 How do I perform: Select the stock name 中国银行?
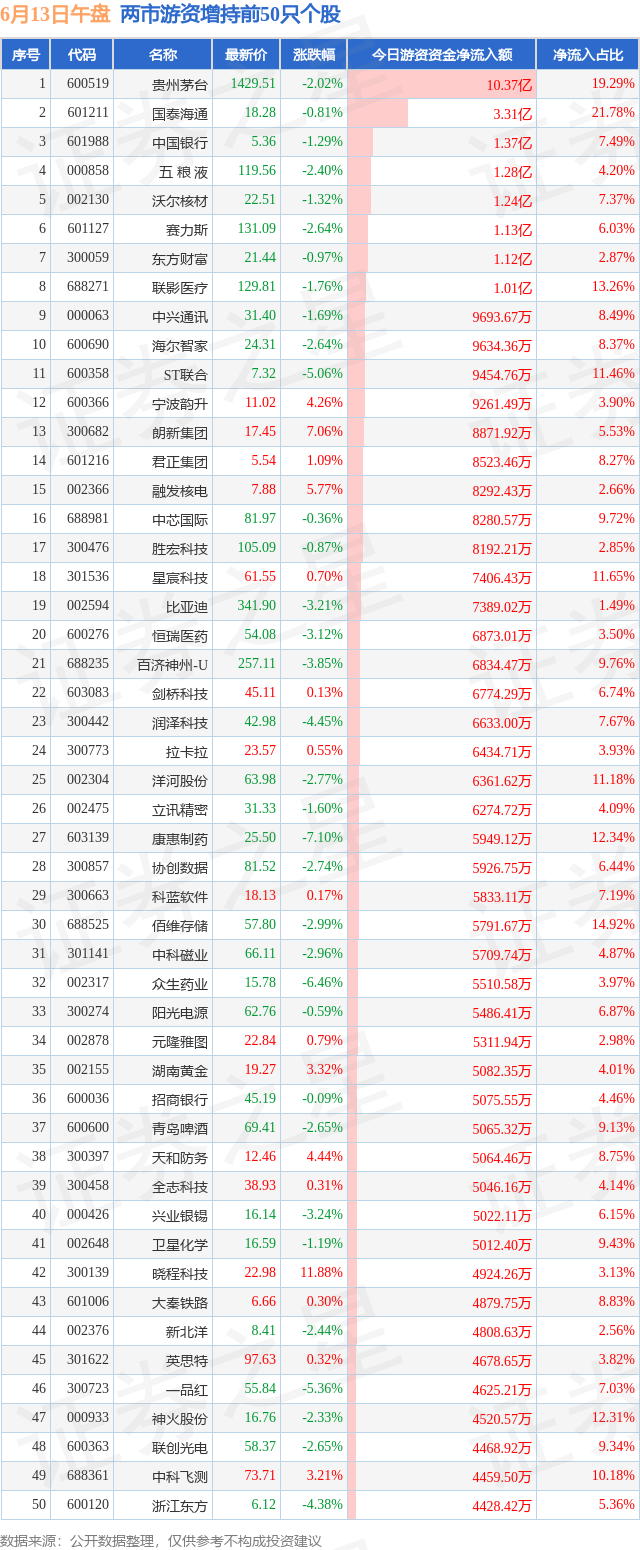[x=180, y=142]
